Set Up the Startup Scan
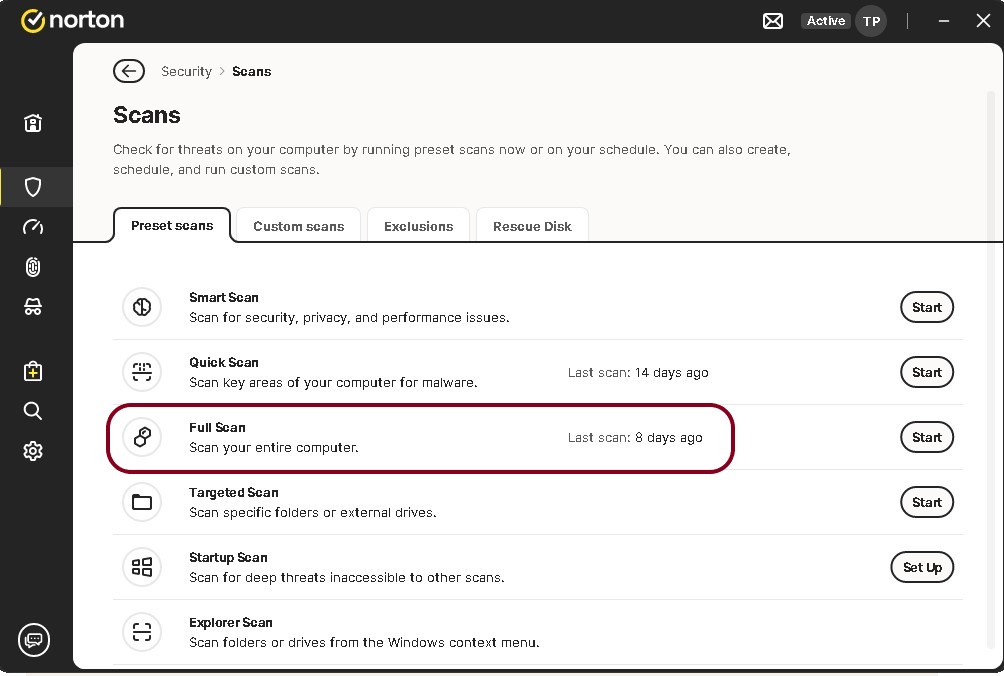 pos(922,567)
